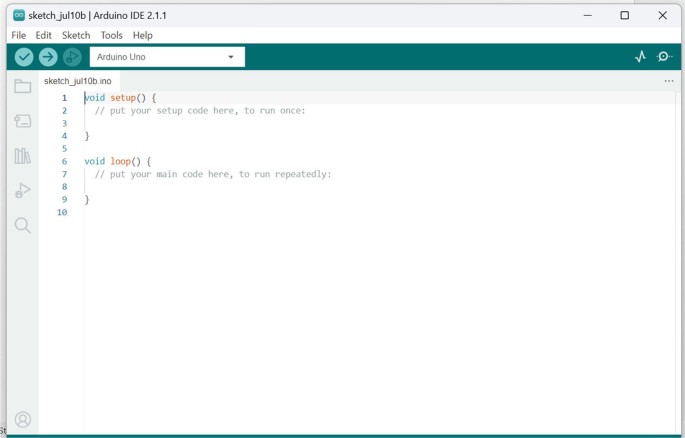
Task: Open the Library Manager sidebar
Action: click(x=22, y=156)
